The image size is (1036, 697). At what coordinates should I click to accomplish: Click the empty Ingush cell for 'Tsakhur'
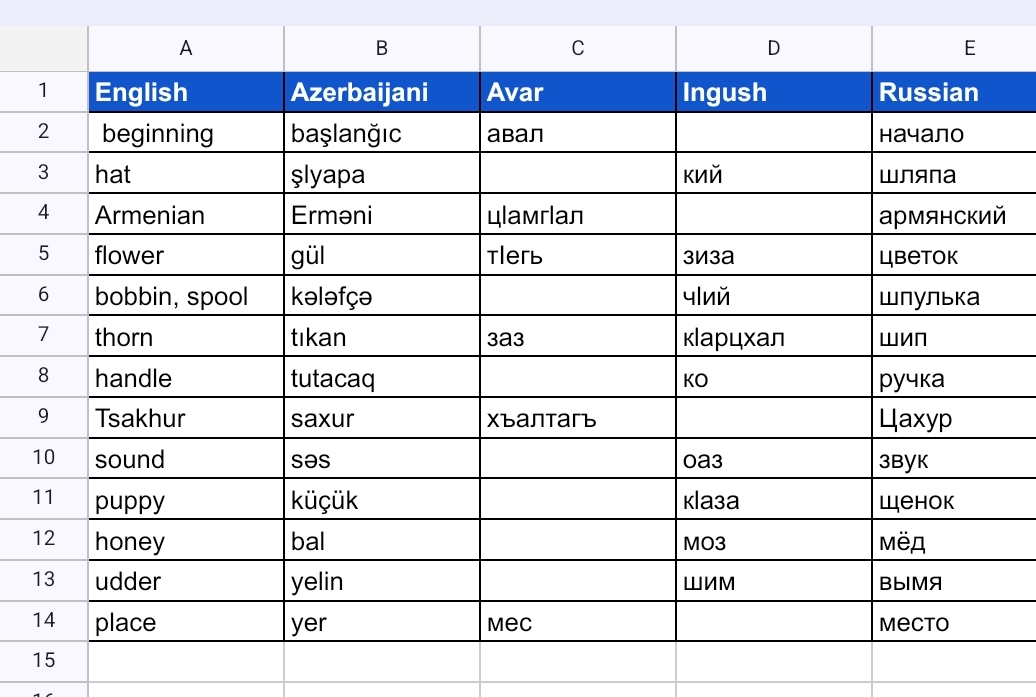tap(774, 419)
